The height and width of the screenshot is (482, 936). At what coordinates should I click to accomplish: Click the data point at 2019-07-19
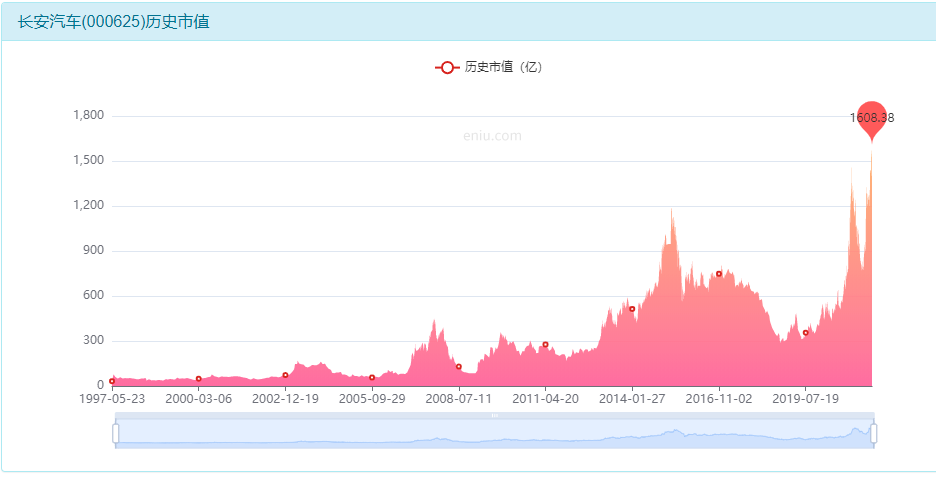point(805,333)
